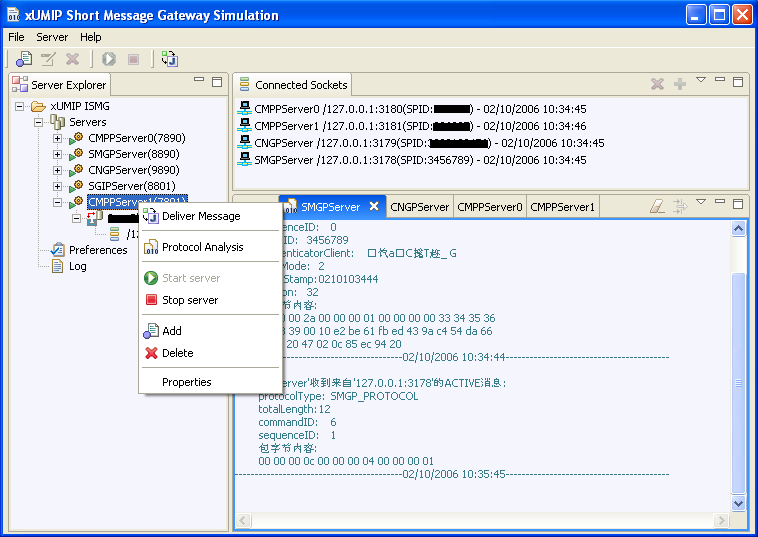Switch to the CMPPServer0 log tab
Viewport: 758px width, 537px height.
pos(490,207)
